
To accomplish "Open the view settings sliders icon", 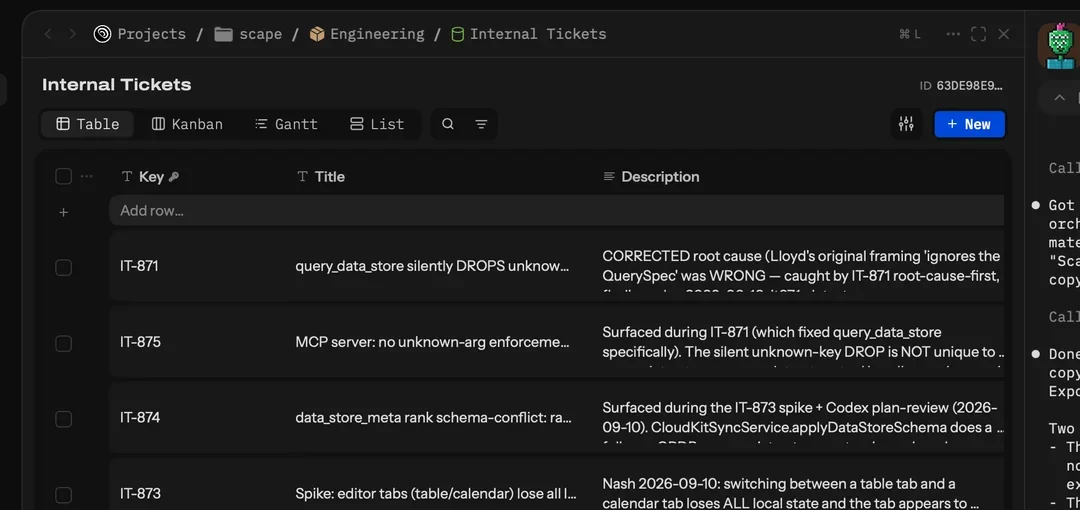I will (906, 124).
